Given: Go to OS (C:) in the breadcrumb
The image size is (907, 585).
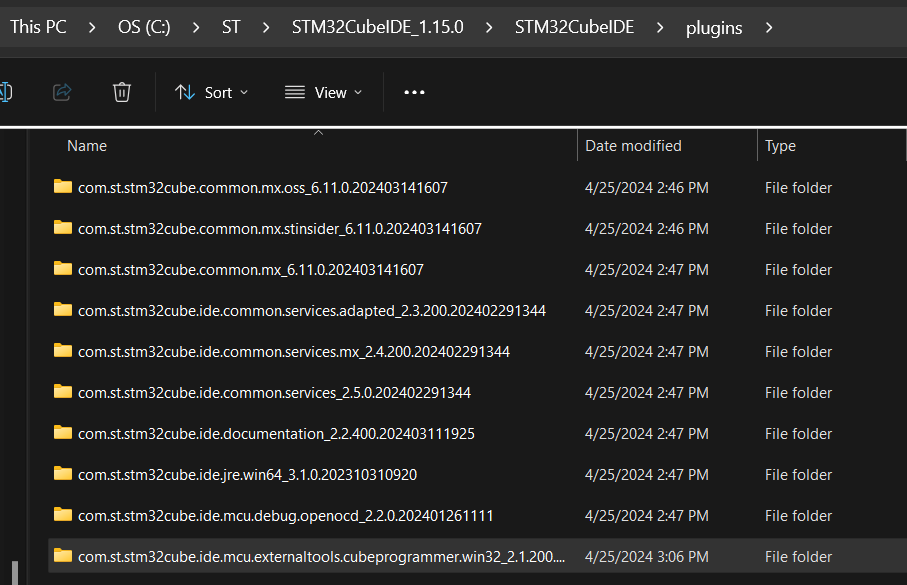Looking at the screenshot, I should click(x=144, y=27).
